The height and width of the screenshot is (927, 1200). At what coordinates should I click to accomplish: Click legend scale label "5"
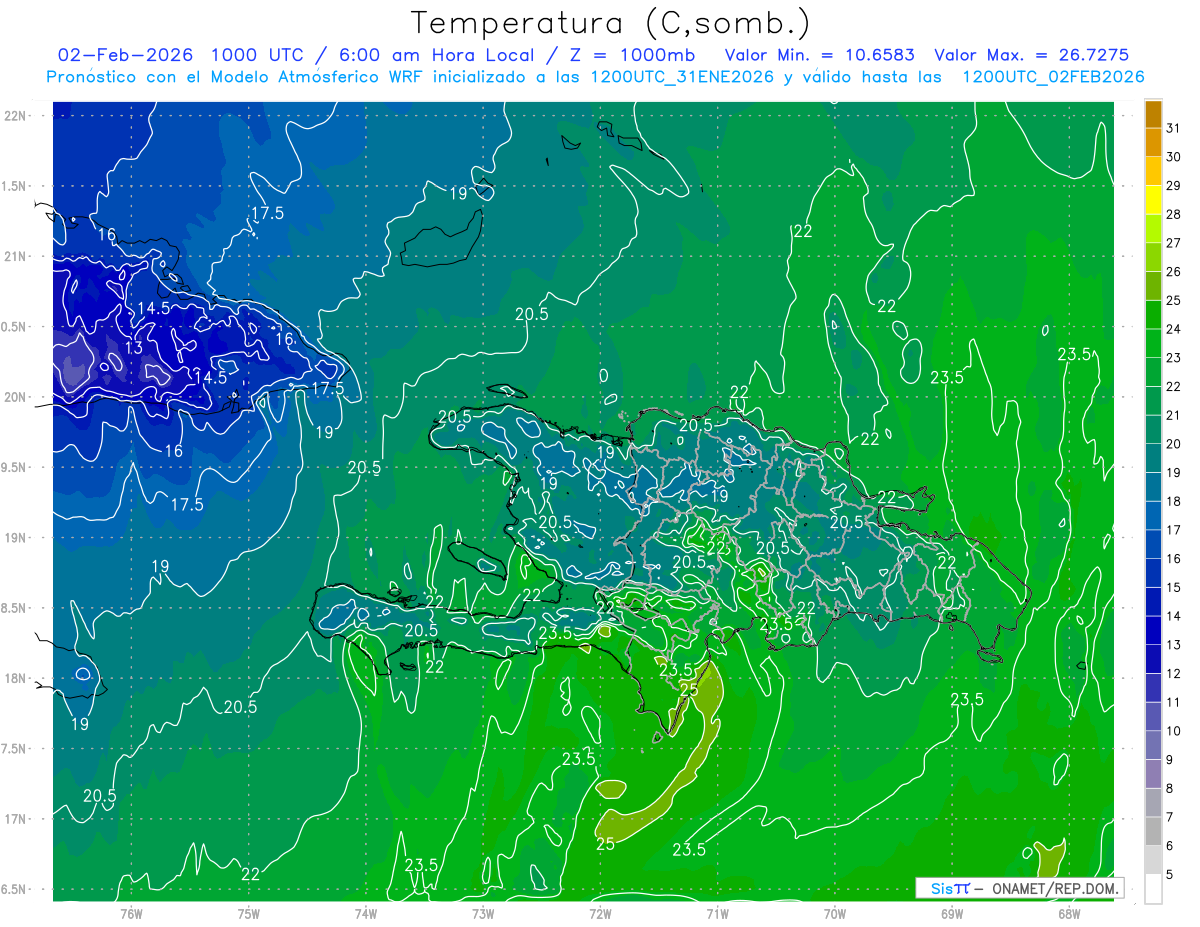pyautogui.click(x=1170, y=875)
